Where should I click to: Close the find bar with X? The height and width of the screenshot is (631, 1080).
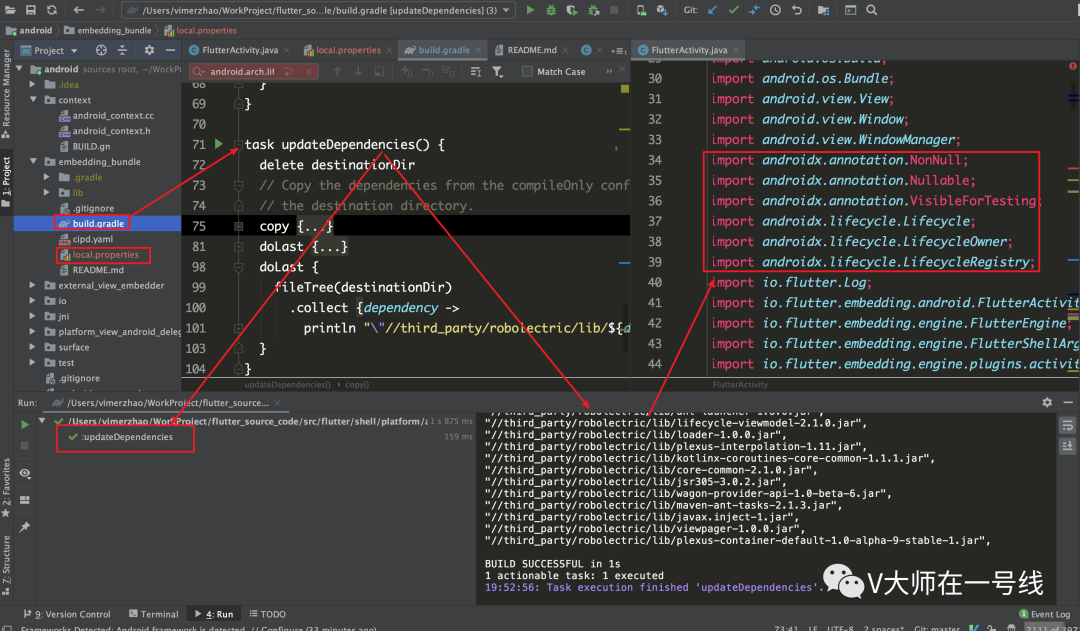622,70
